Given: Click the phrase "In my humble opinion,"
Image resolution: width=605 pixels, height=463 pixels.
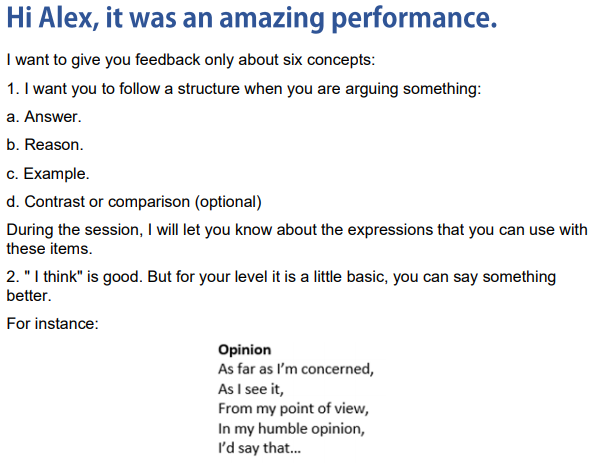Looking at the screenshot, I should pyautogui.click(x=290, y=429).
